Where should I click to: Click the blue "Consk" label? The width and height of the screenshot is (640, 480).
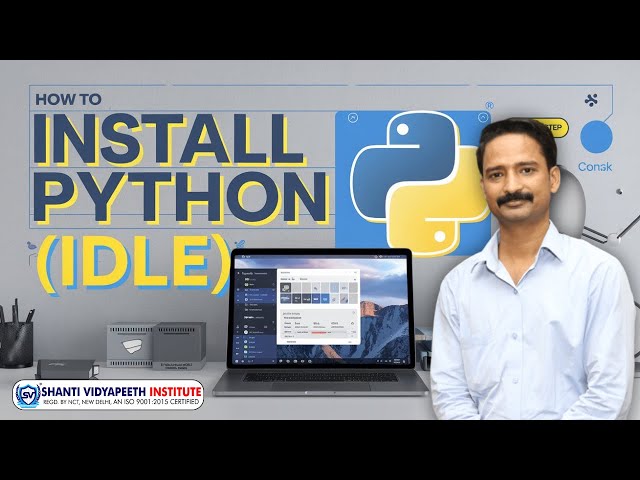coord(595,167)
